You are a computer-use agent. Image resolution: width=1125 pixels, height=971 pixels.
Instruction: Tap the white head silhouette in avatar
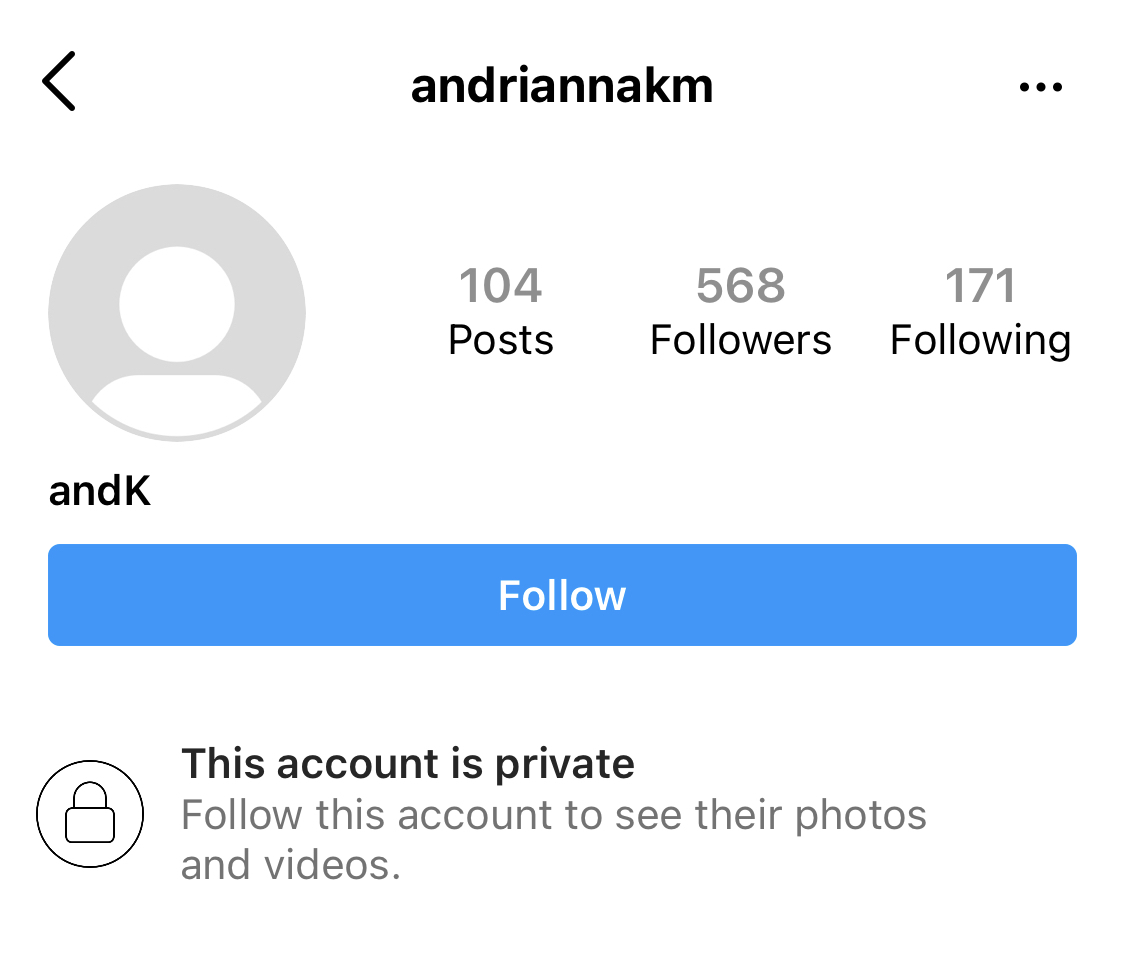click(x=177, y=303)
